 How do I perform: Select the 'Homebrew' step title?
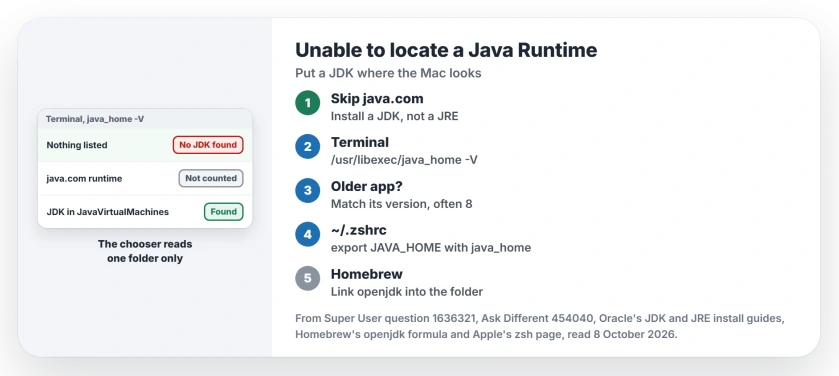point(367,274)
